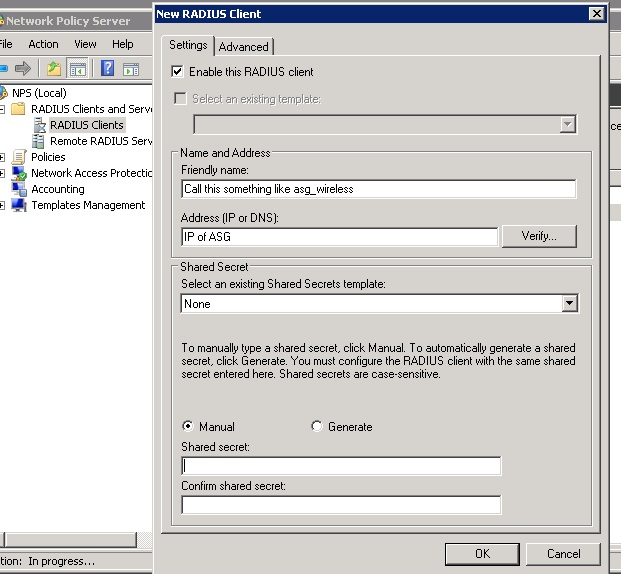Viewport: 621px width, 574px height.
Task: Select the Policies tree node
Action: pyautogui.click(x=48, y=157)
